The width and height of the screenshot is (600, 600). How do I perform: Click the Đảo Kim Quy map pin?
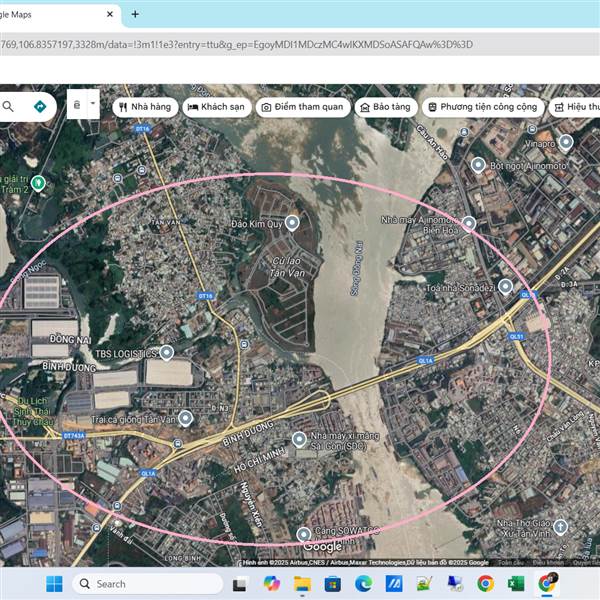tap(292, 223)
